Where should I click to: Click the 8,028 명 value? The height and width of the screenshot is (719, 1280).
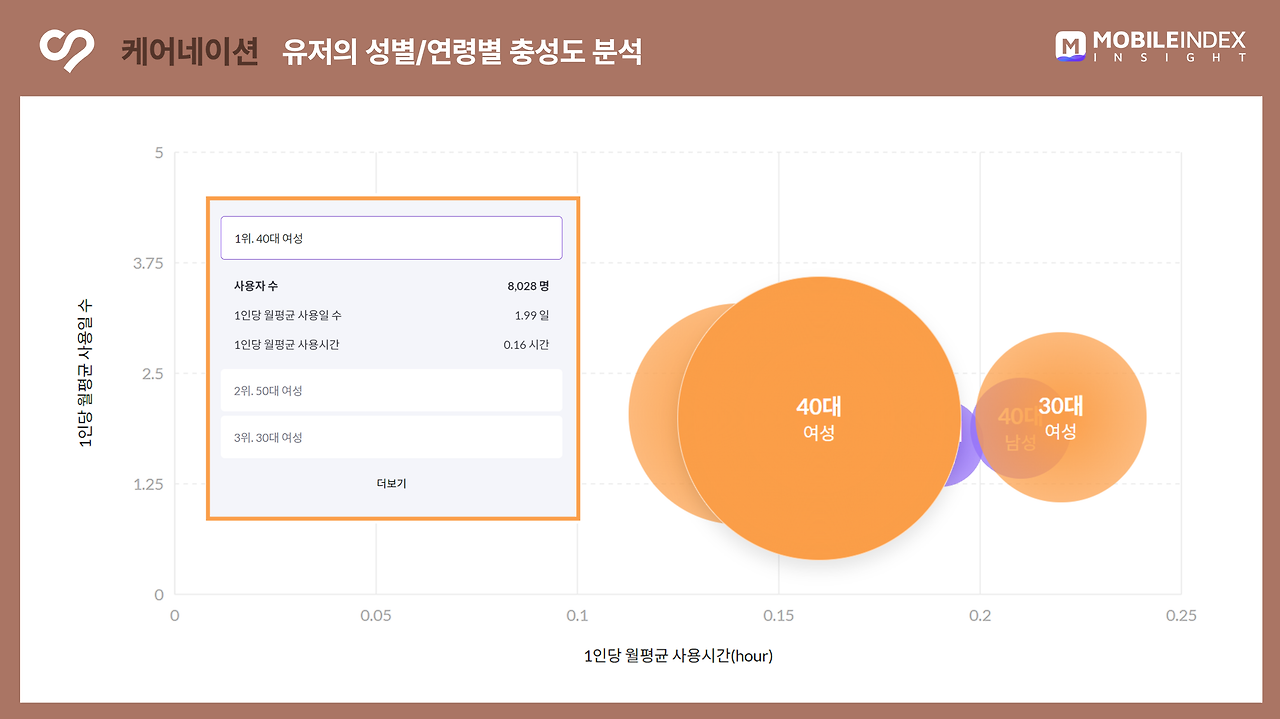pos(528,286)
